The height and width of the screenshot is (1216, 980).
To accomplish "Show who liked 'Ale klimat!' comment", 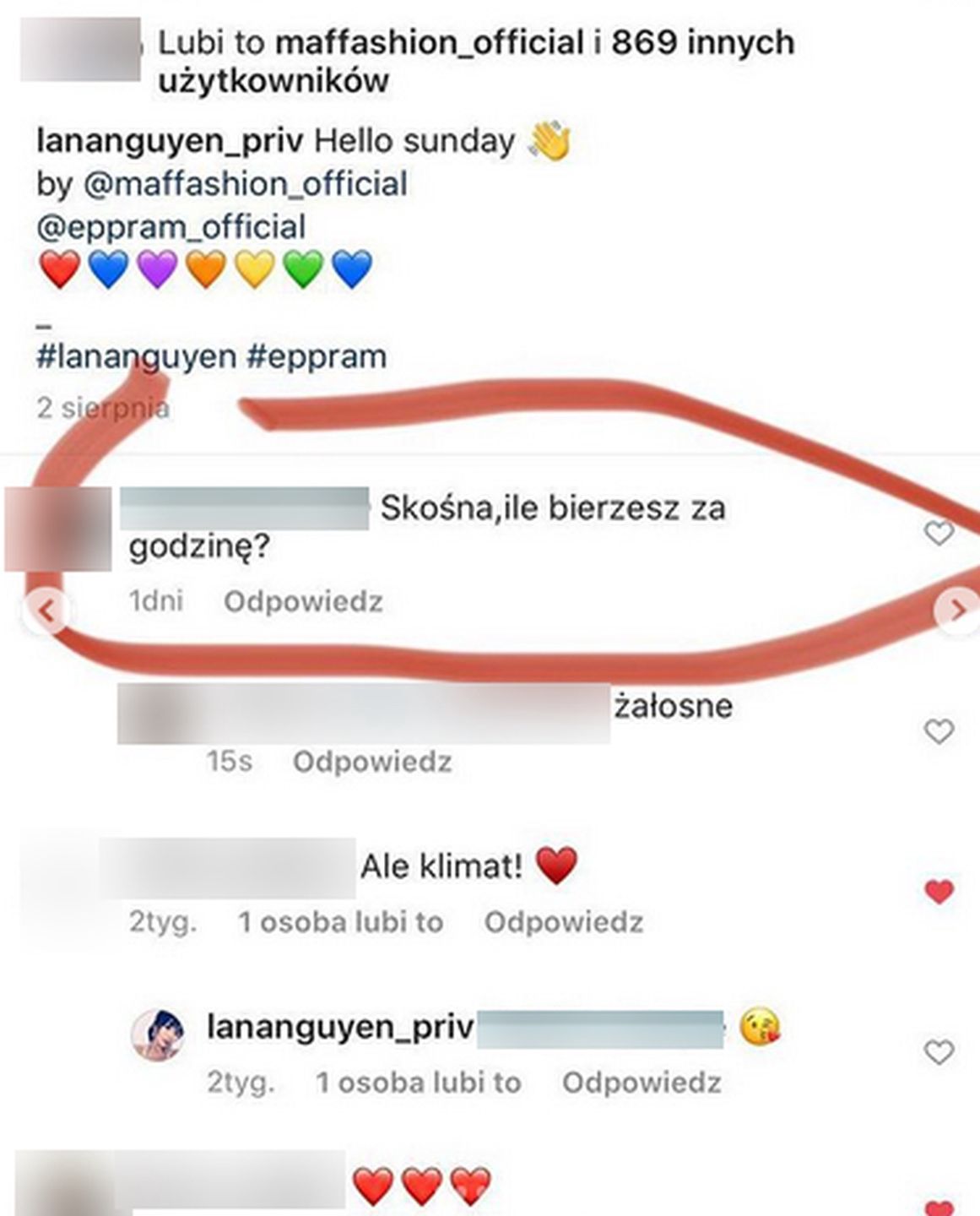I will coord(340,922).
